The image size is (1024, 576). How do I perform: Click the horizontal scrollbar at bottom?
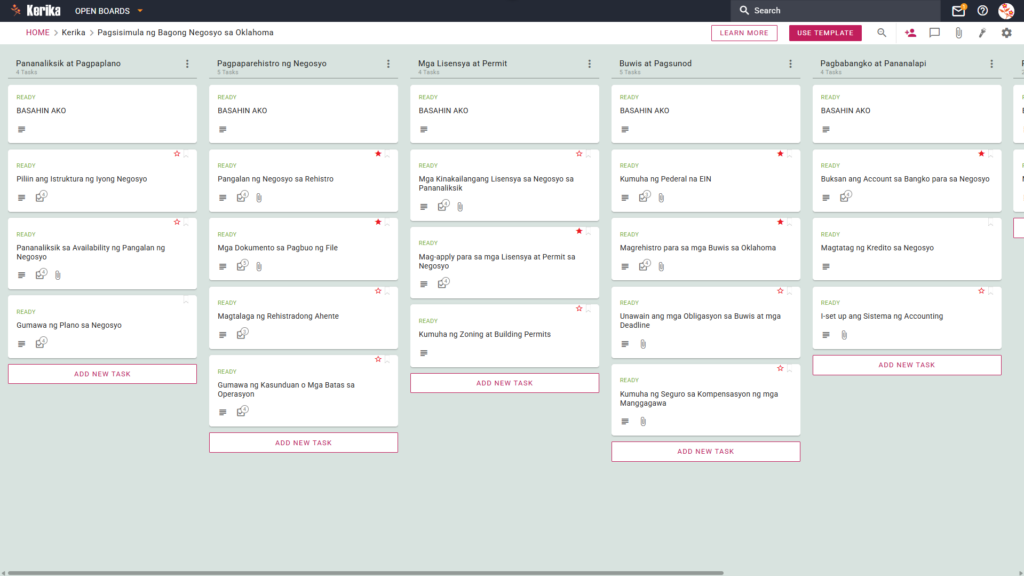(x=366, y=573)
